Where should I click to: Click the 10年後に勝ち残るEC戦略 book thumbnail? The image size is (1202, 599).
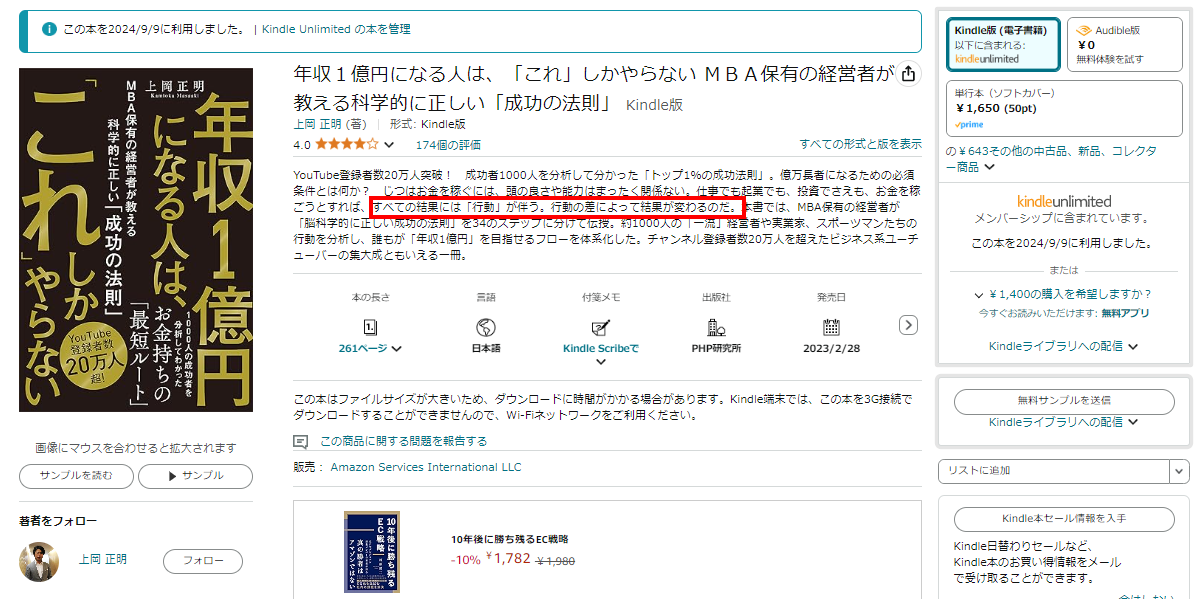coord(372,552)
